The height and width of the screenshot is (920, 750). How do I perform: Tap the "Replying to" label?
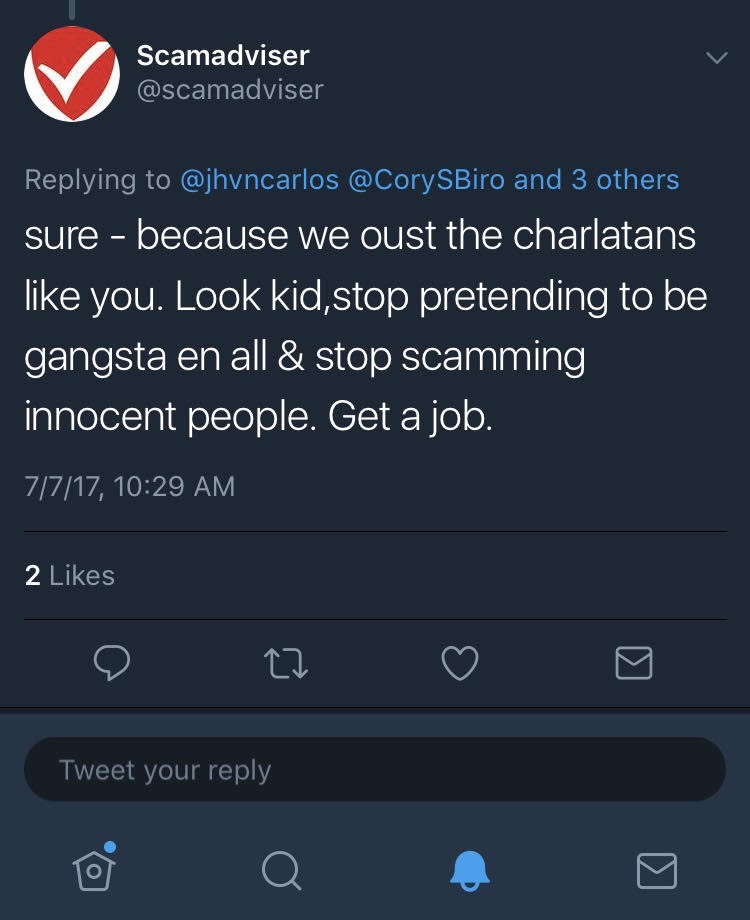(97, 180)
